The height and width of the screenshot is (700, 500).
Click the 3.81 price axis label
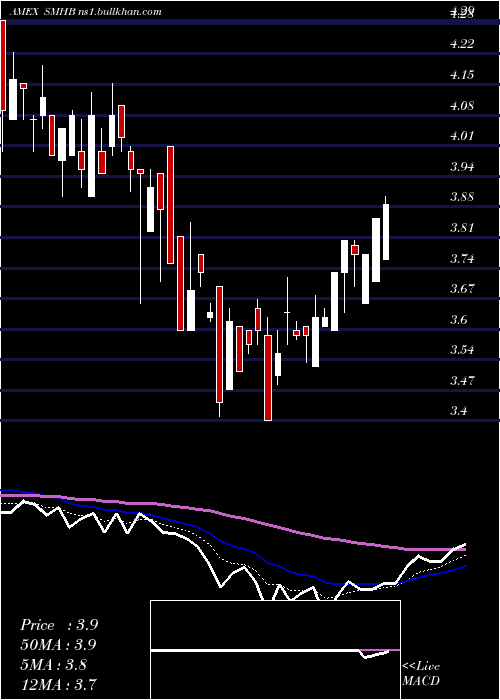pos(462,228)
